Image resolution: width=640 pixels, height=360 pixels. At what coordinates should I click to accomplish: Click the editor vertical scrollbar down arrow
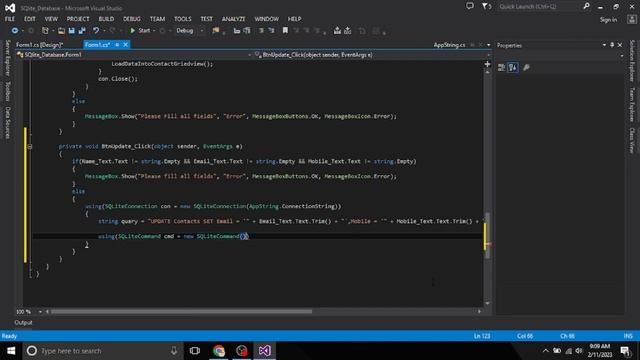(487, 303)
